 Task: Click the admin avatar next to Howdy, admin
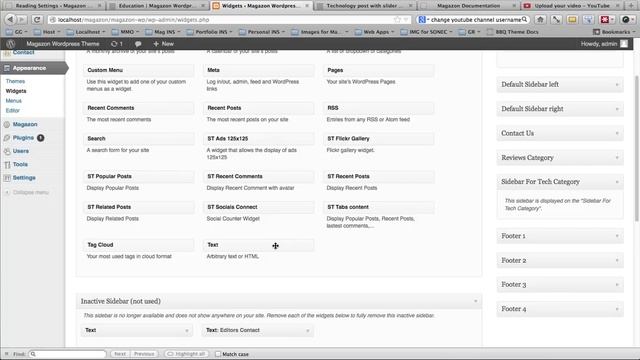pyautogui.click(x=624, y=44)
